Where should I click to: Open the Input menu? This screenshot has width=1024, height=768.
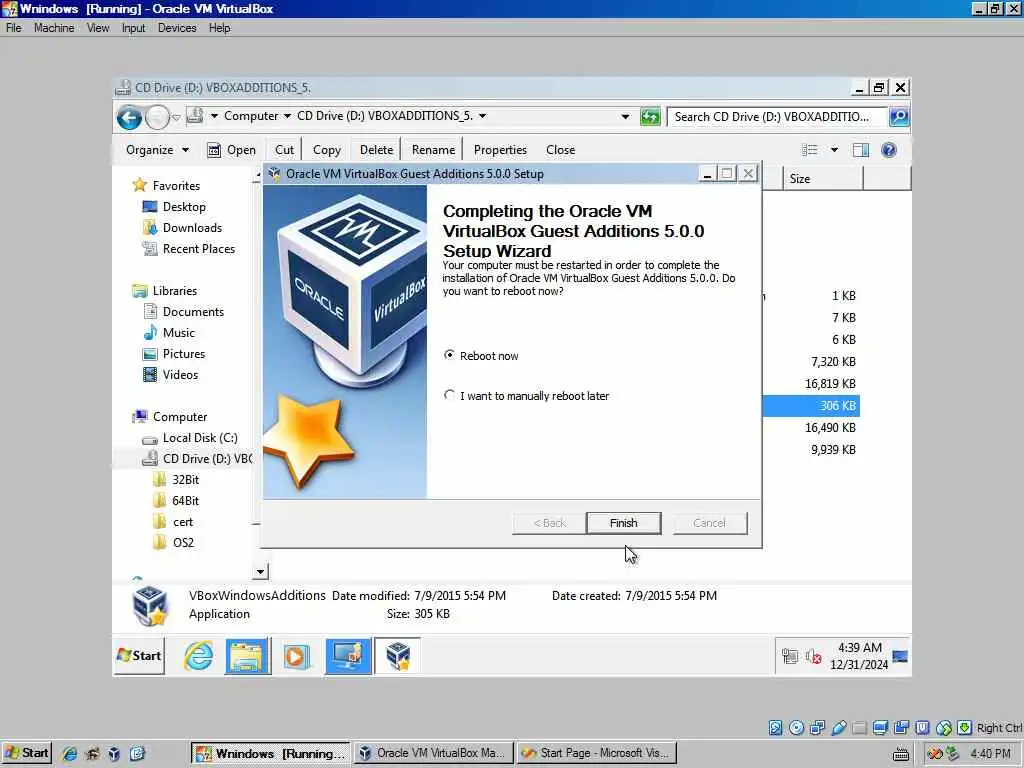point(133,28)
